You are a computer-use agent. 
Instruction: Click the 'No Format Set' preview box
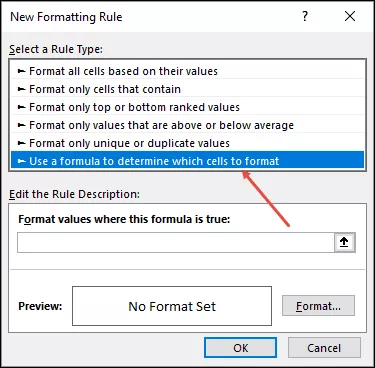click(172, 306)
